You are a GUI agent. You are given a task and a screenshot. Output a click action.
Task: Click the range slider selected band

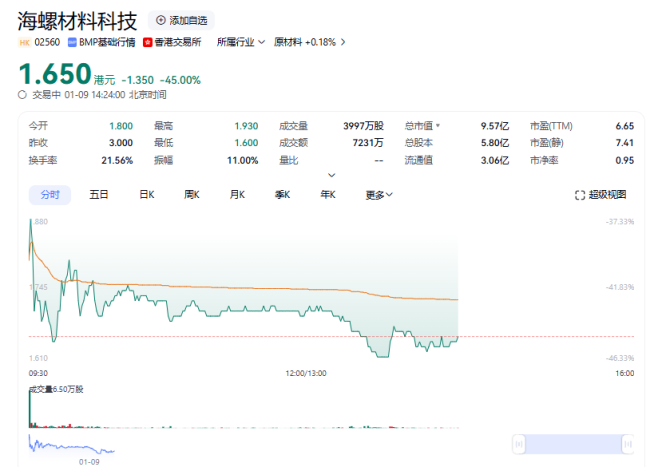(573, 444)
